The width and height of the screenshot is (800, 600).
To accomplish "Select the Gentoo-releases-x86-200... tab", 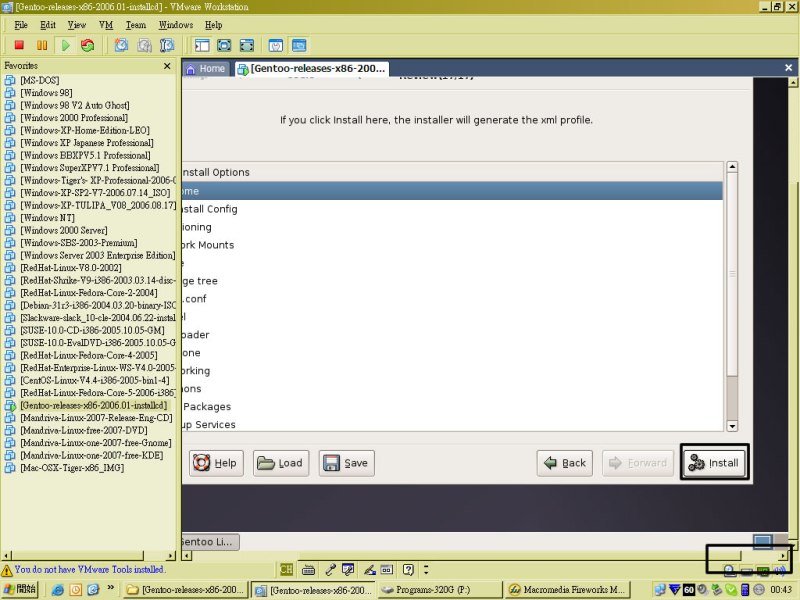I will [312, 68].
